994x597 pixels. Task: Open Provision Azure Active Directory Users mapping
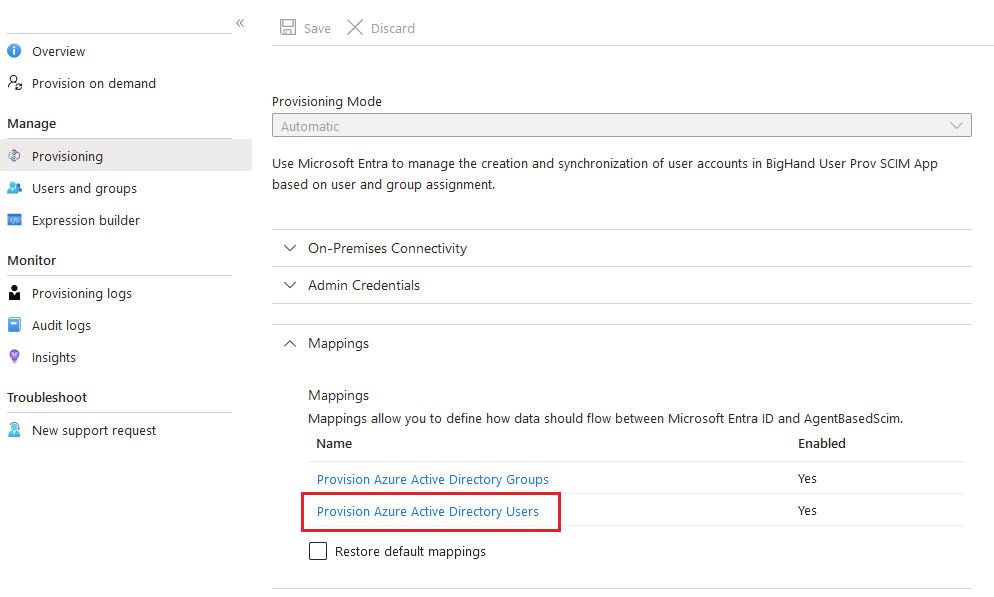pos(427,511)
